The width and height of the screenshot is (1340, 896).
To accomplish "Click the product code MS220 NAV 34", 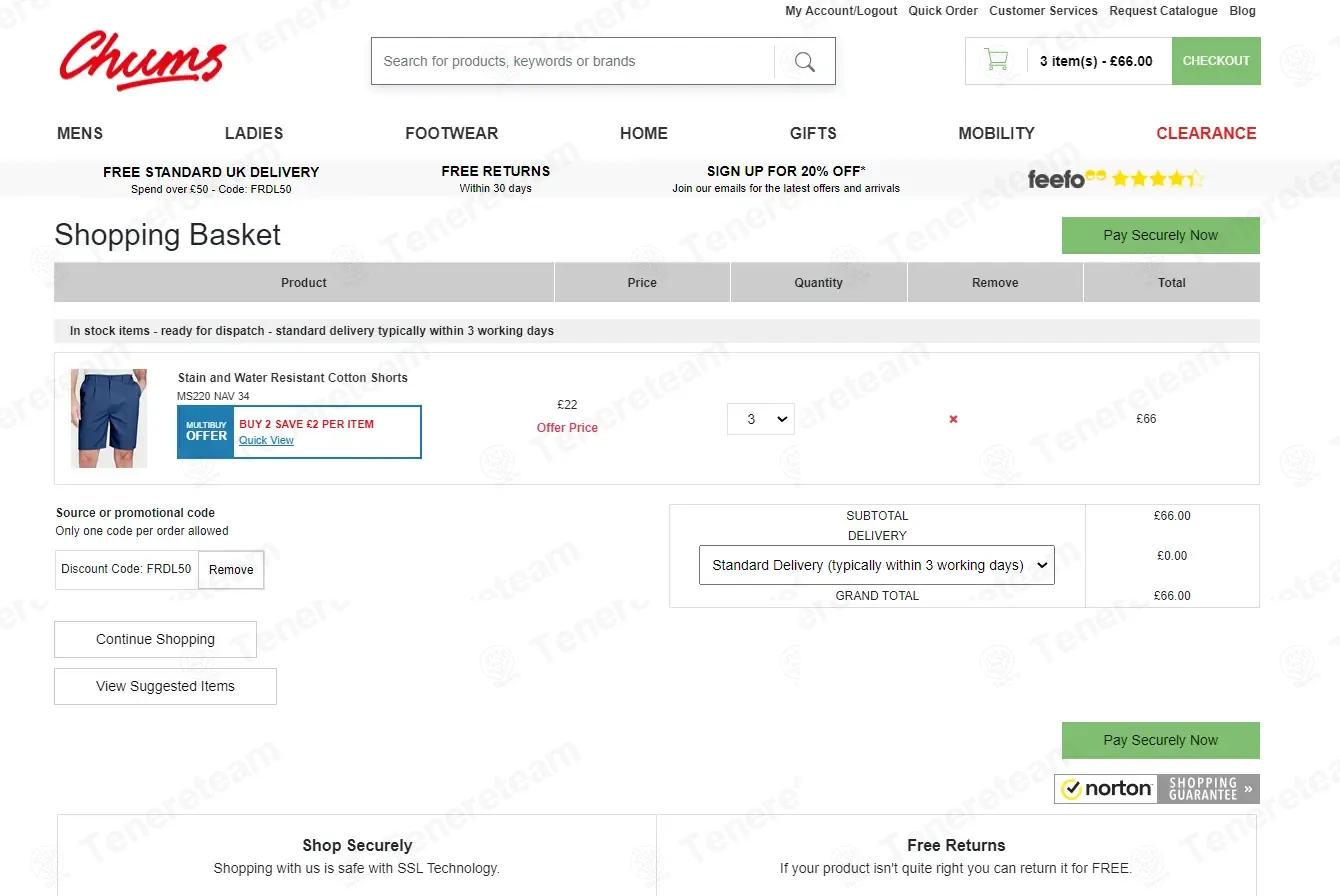I will pyautogui.click(x=213, y=396).
